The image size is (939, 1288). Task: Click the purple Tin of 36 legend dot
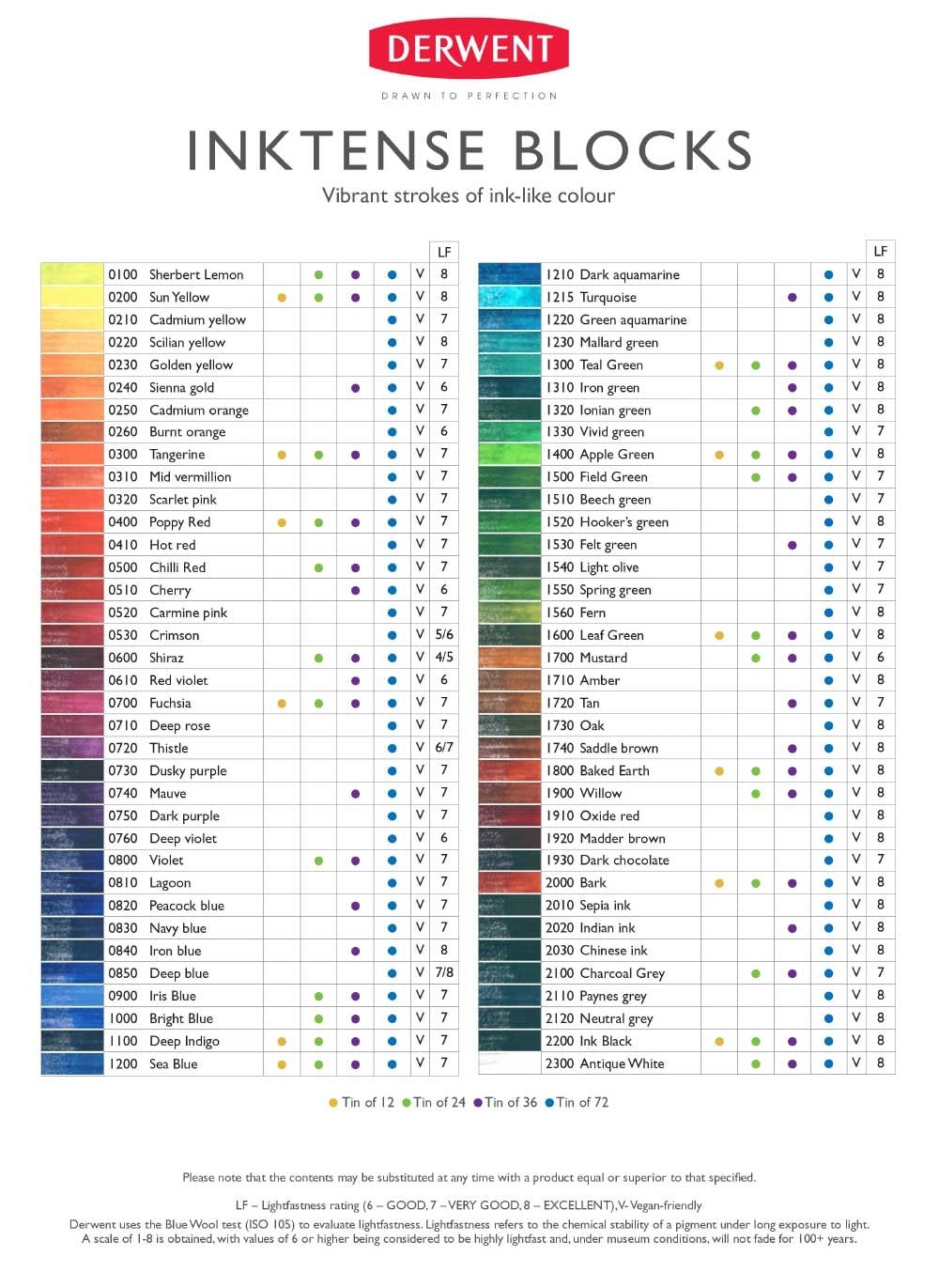coord(478,1103)
